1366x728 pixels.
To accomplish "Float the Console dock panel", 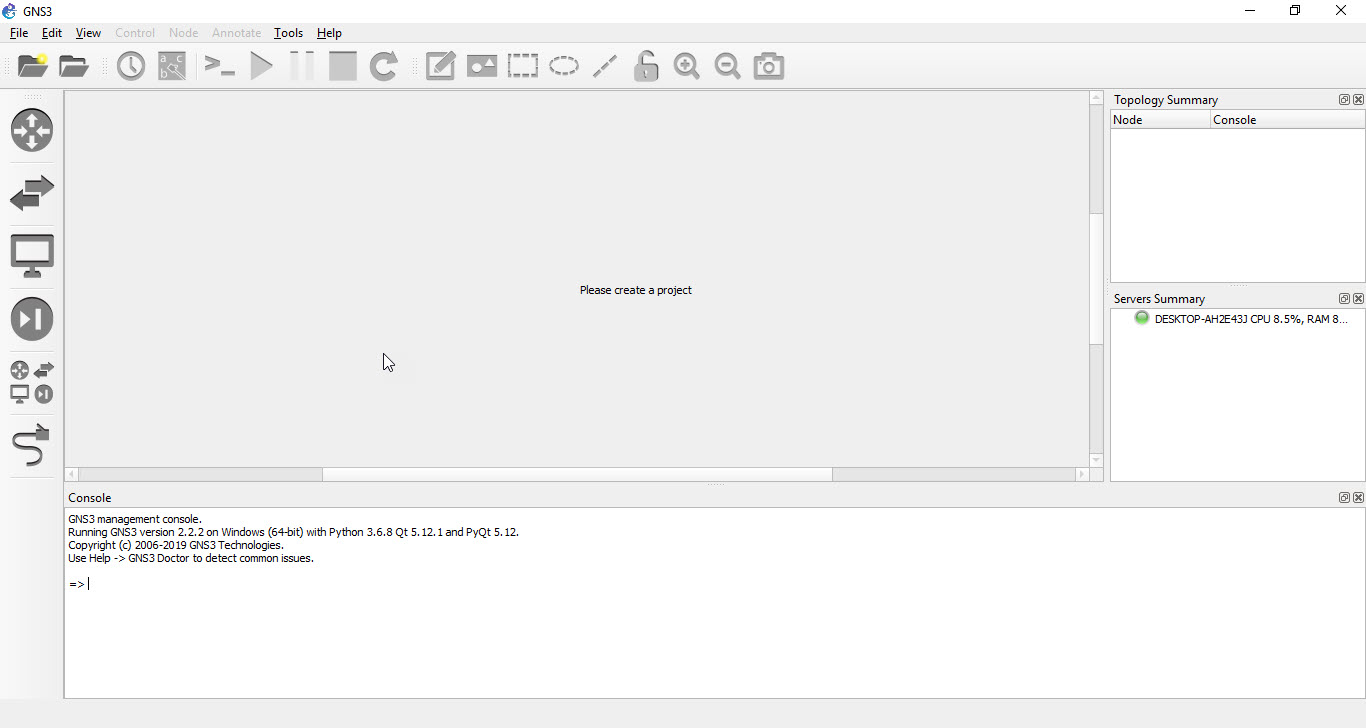I will click(x=1345, y=498).
